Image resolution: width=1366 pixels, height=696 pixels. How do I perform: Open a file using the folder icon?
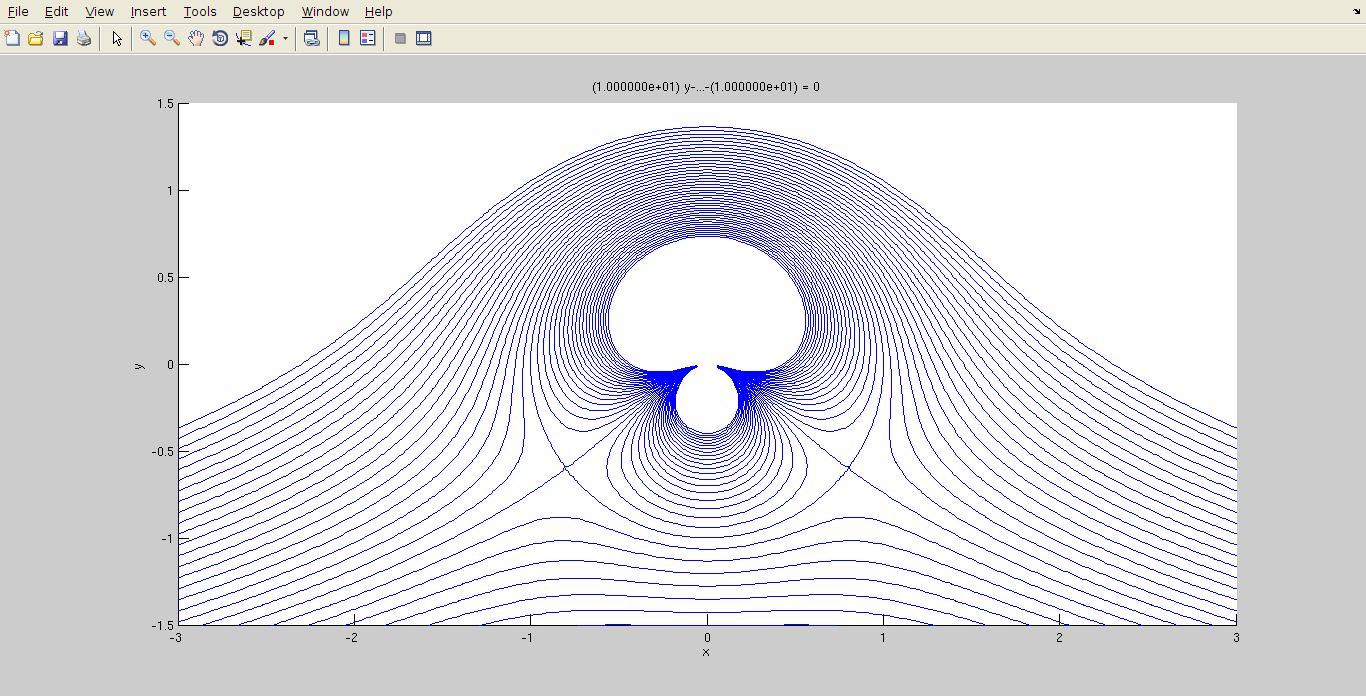tap(36, 39)
